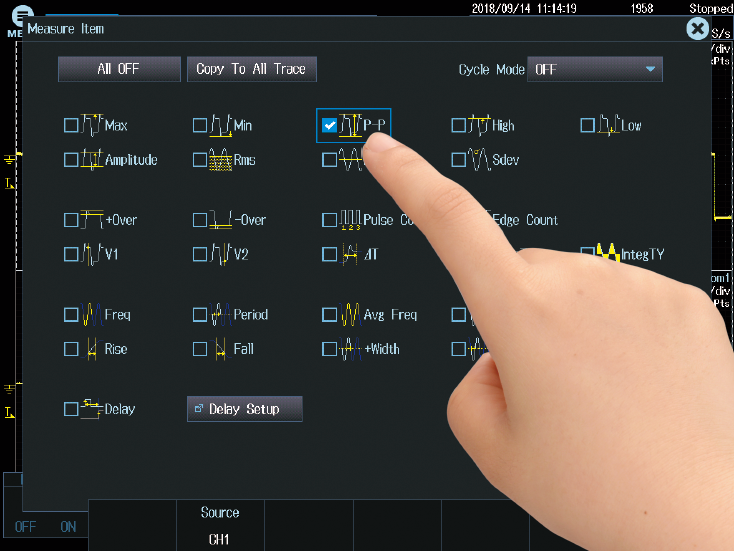Tick the +Width checkbox
Viewport: 734px width, 551px height.
point(330,349)
